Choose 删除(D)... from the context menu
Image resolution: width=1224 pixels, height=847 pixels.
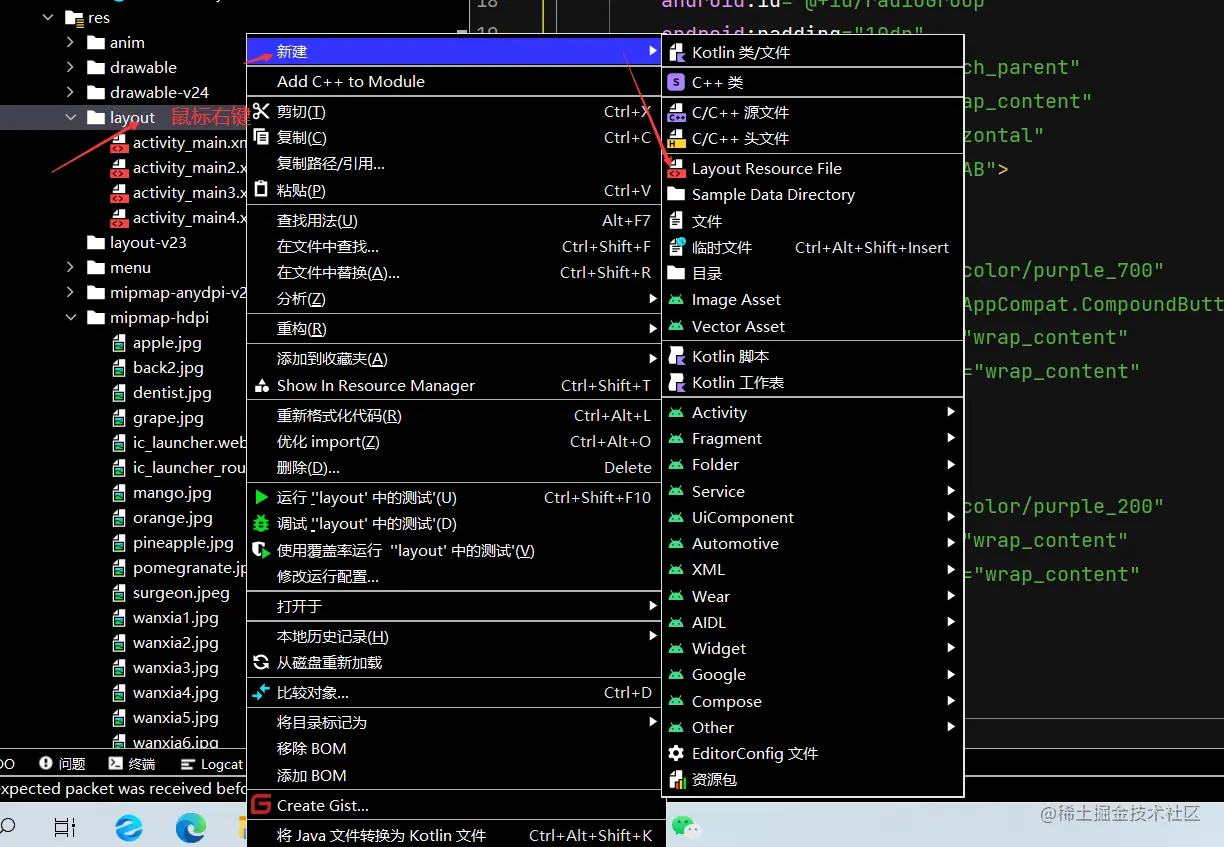click(455, 467)
